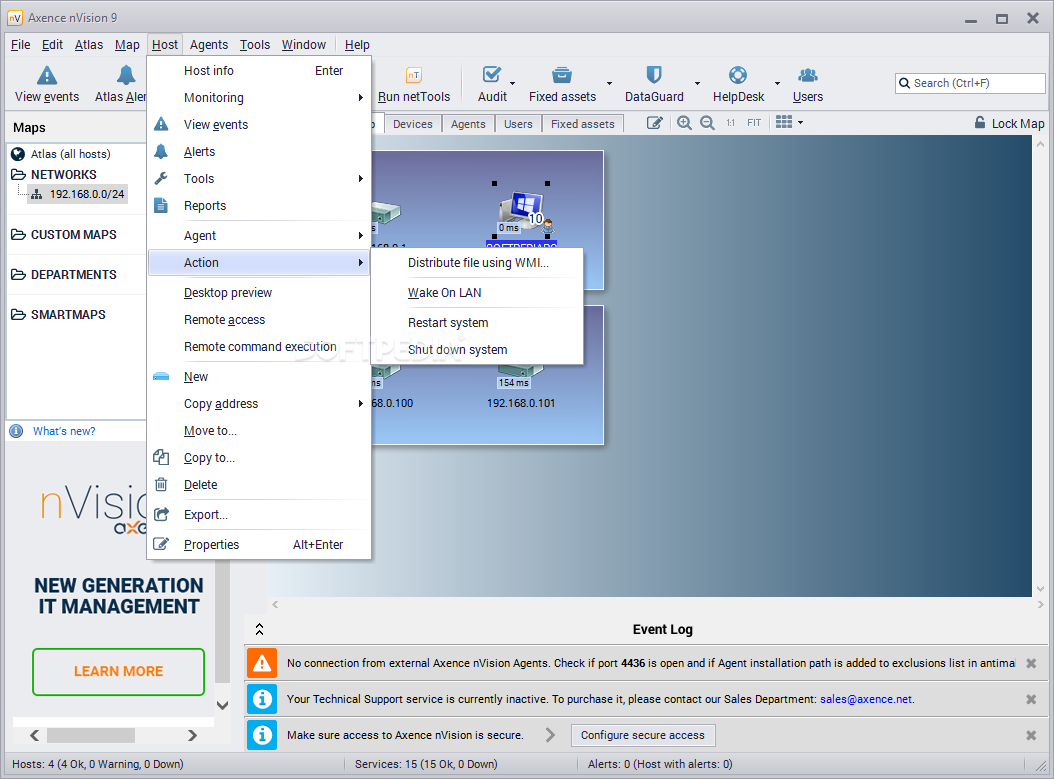This screenshot has height=779, width=1054.
Task: Switch to Users tab
Action: tap(518, 124)
